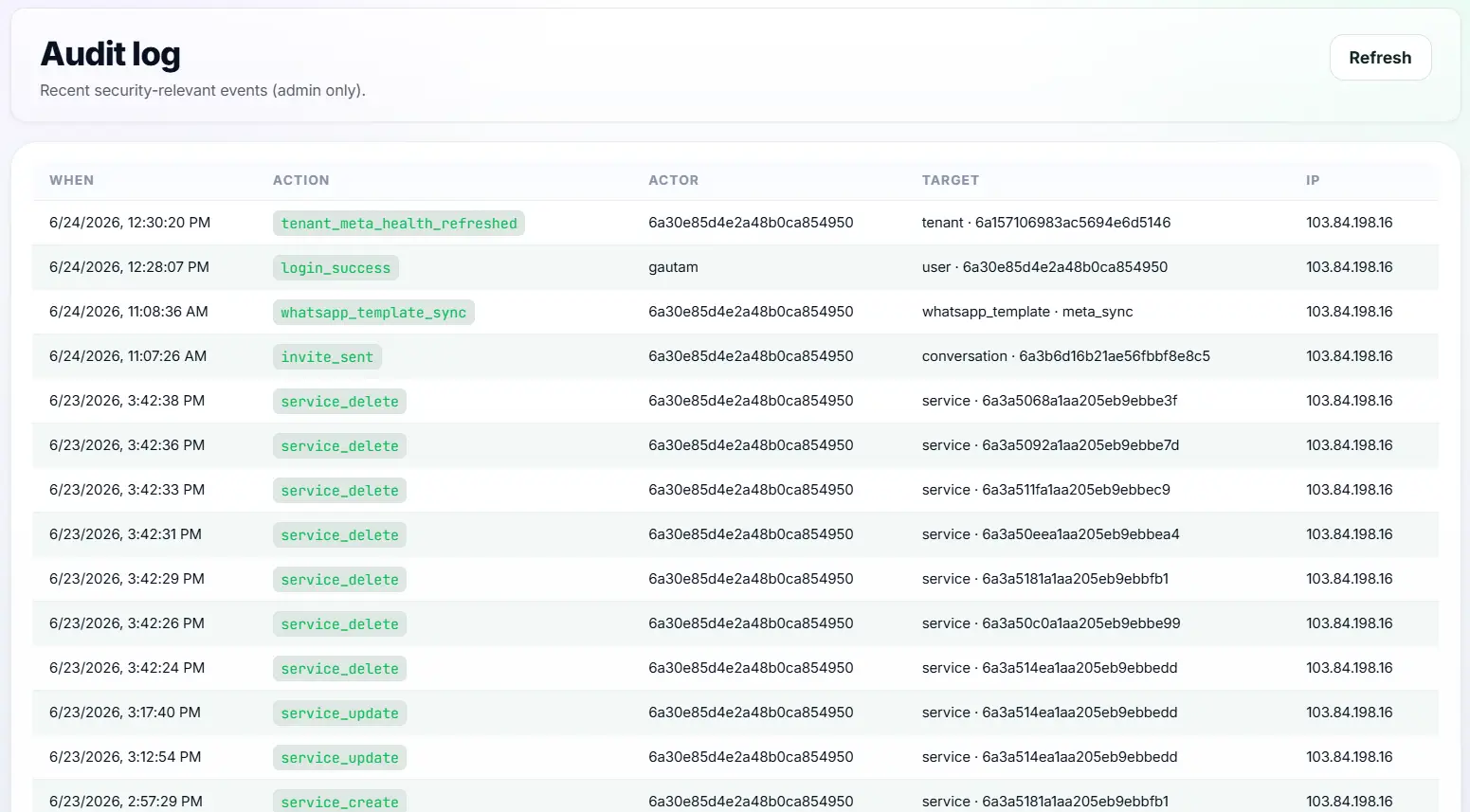Viewport: 1470px width, 812px height.
Task: Click actor ID in invite_sent row
Action: pos(751,356)
